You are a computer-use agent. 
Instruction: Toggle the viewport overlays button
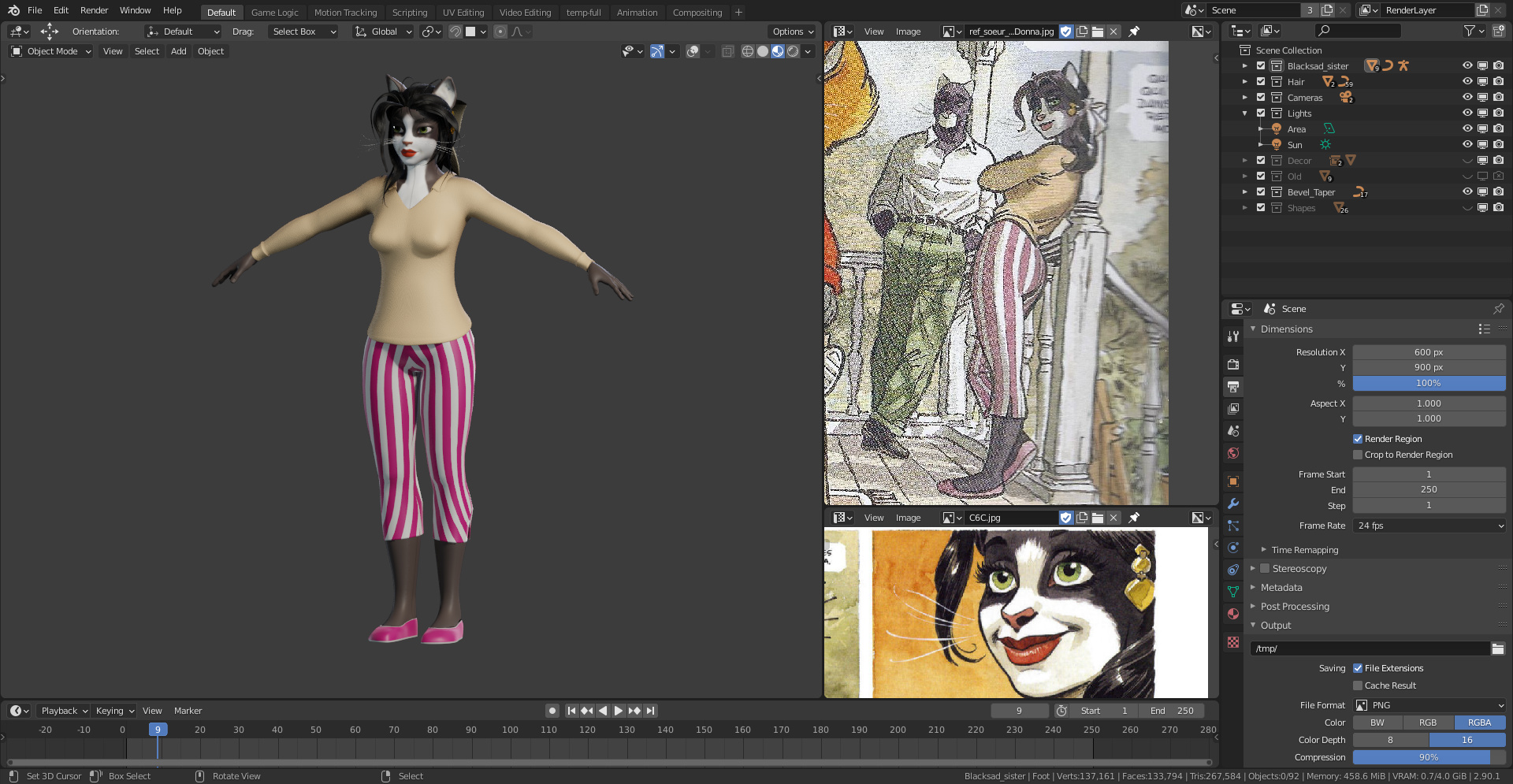click(693, 51)
